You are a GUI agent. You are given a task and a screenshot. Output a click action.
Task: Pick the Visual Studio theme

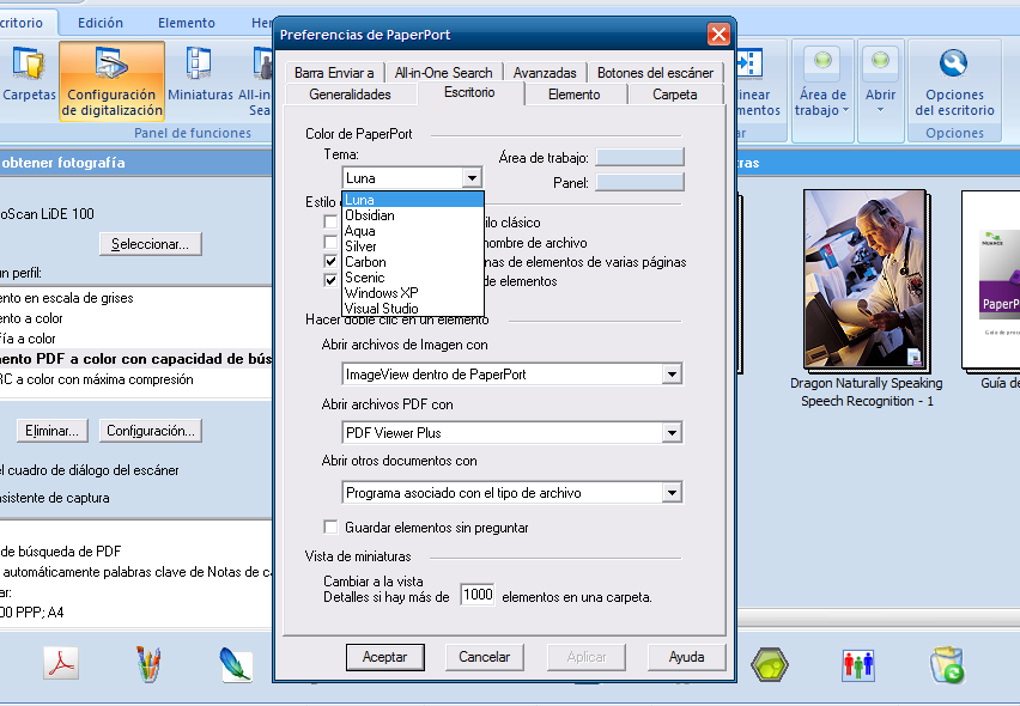pos(413,309)
